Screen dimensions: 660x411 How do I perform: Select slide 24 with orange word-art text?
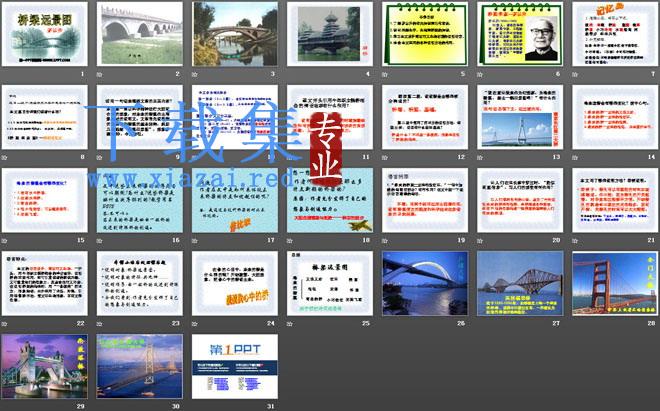235,283
